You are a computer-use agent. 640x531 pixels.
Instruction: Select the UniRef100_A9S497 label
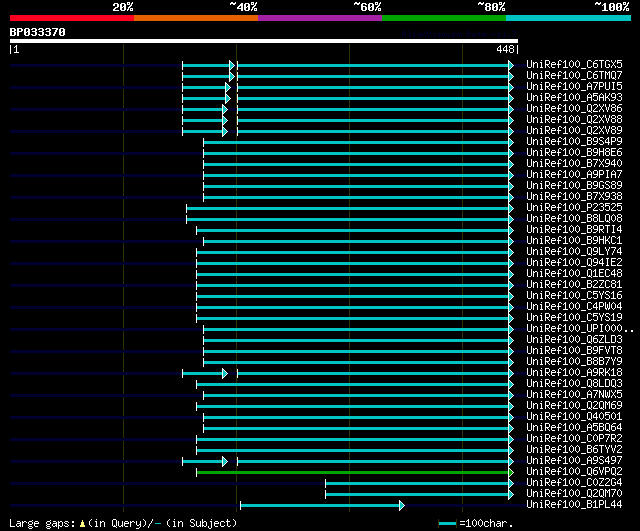point(574,461)
